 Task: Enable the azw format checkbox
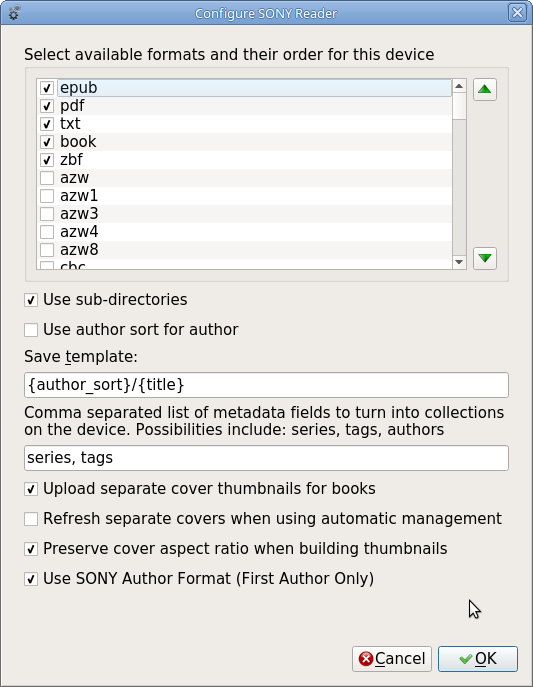pyautogui.click(x=47, y=178)
